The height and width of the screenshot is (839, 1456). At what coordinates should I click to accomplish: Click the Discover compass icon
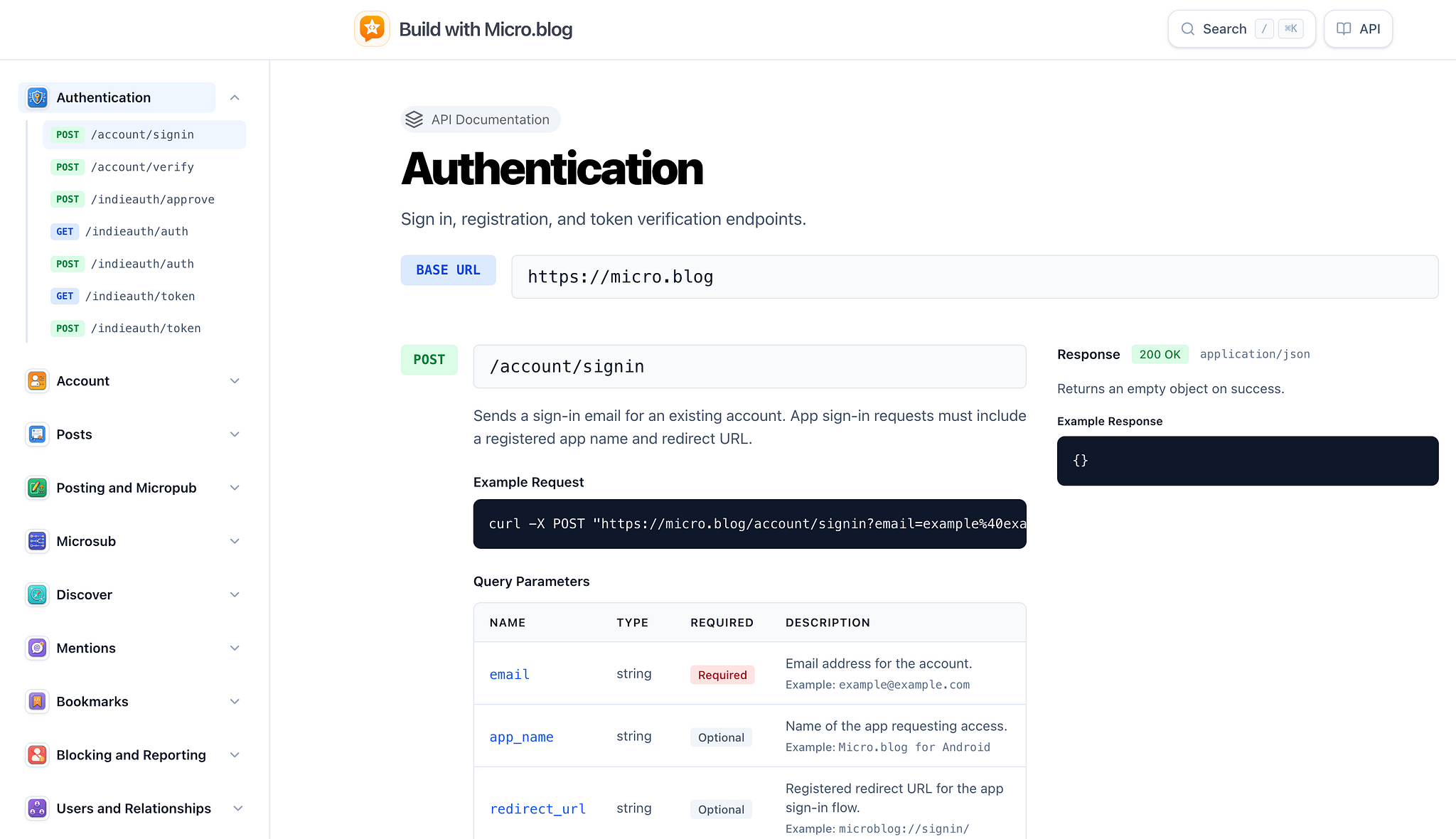(37, 594)
